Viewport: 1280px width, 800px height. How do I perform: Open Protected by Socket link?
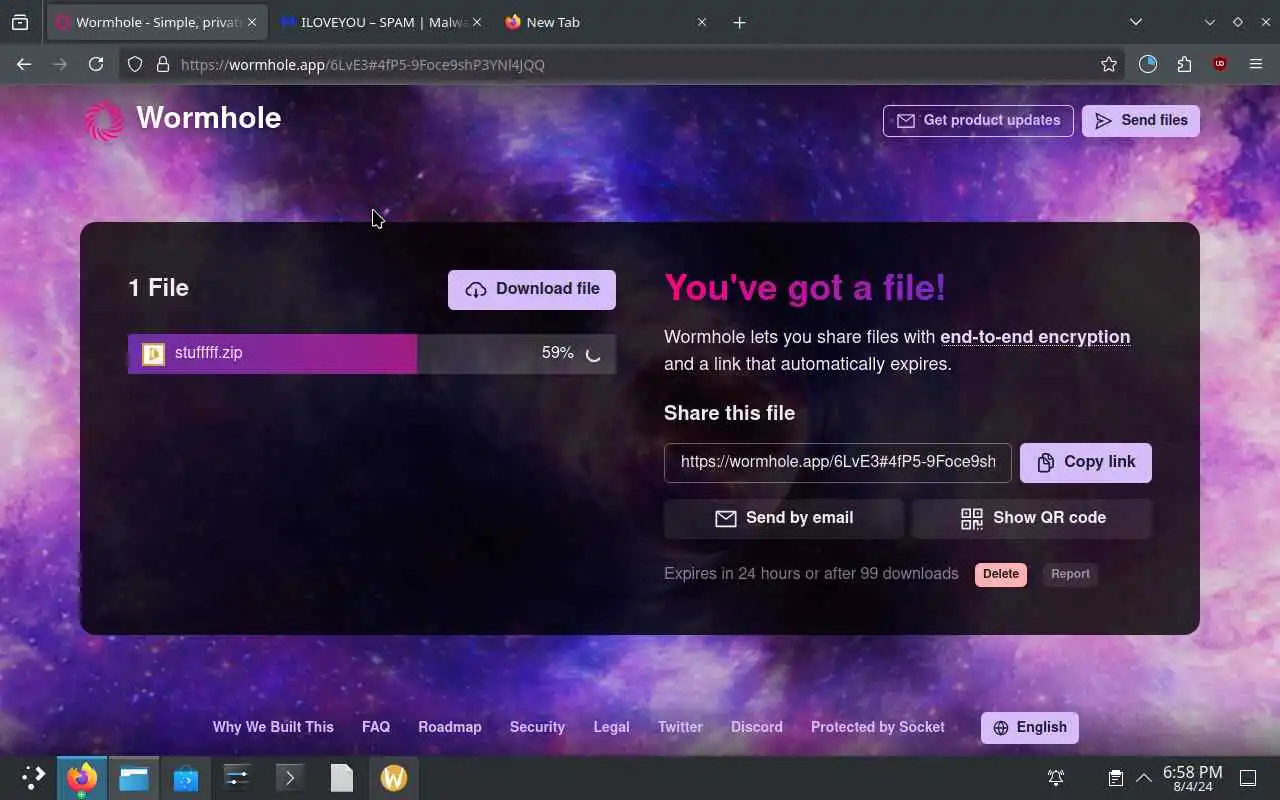(x=878, y=727)
